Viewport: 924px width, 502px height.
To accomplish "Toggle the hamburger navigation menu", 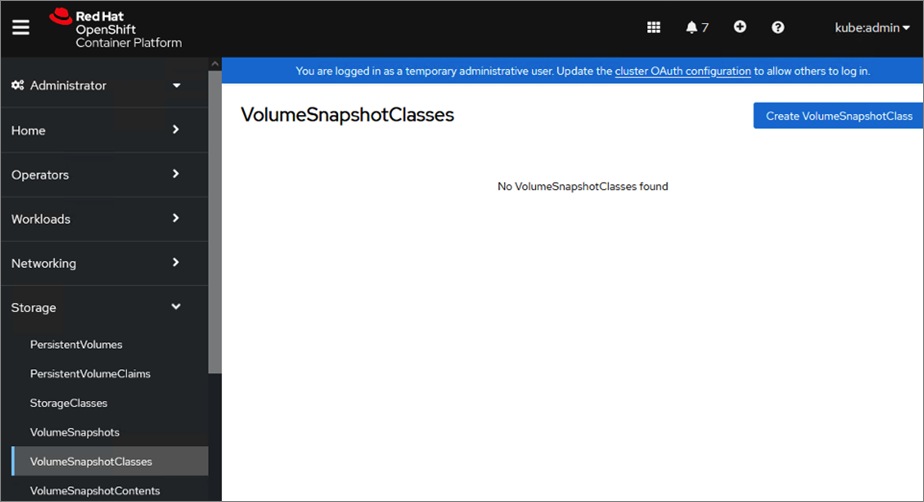I will 21,28.
